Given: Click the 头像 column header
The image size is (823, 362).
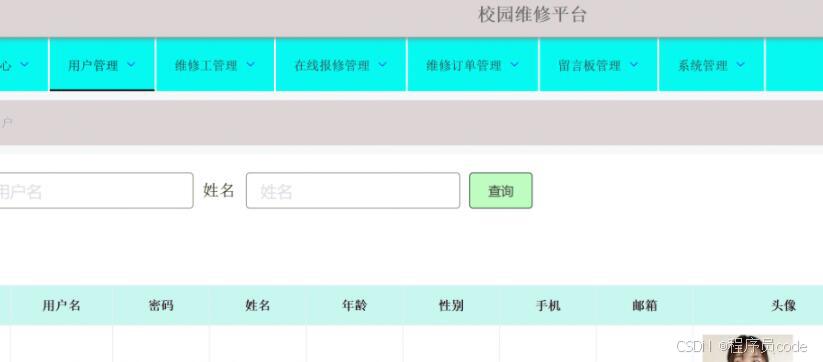Looking at the screenshot, I should [x=784, y=305].
